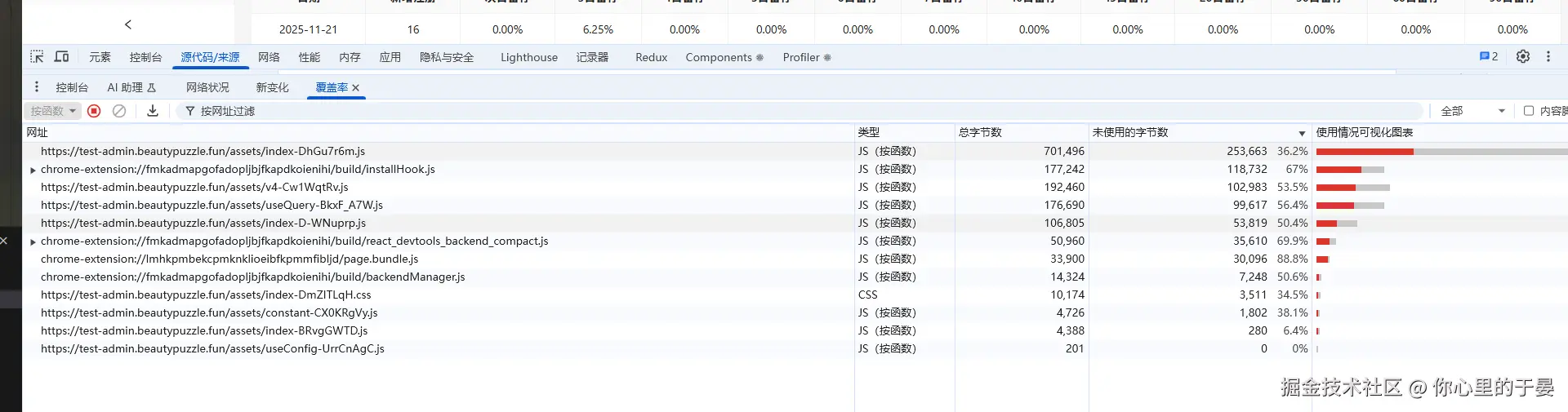Select the page.bundle.js extension row
The width and height of the screenshot is (1568, 412).
795,259
